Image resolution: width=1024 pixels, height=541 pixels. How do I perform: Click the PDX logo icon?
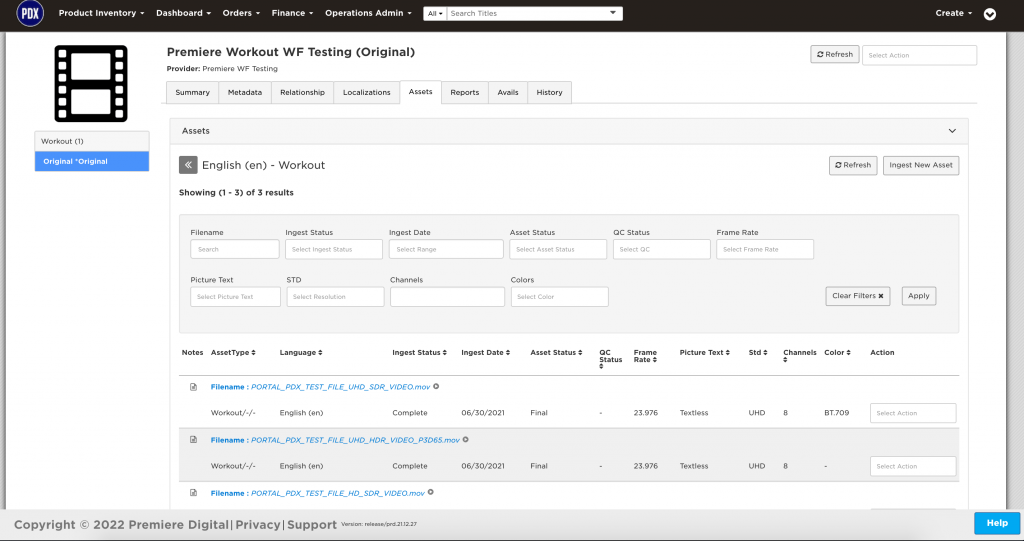coord(30,13)
